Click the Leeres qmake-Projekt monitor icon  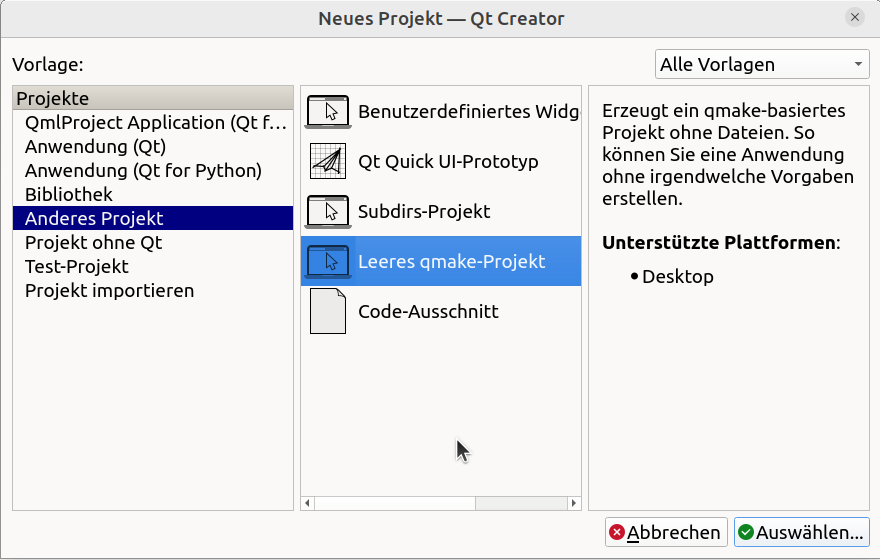(x=328, y=261)
